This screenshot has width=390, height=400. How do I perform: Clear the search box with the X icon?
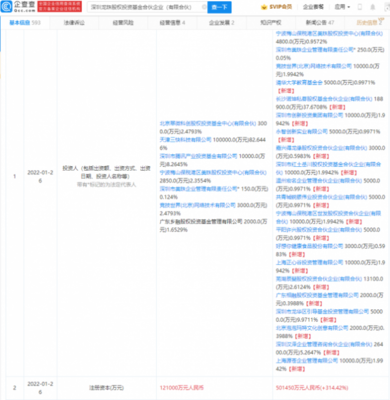204,7
